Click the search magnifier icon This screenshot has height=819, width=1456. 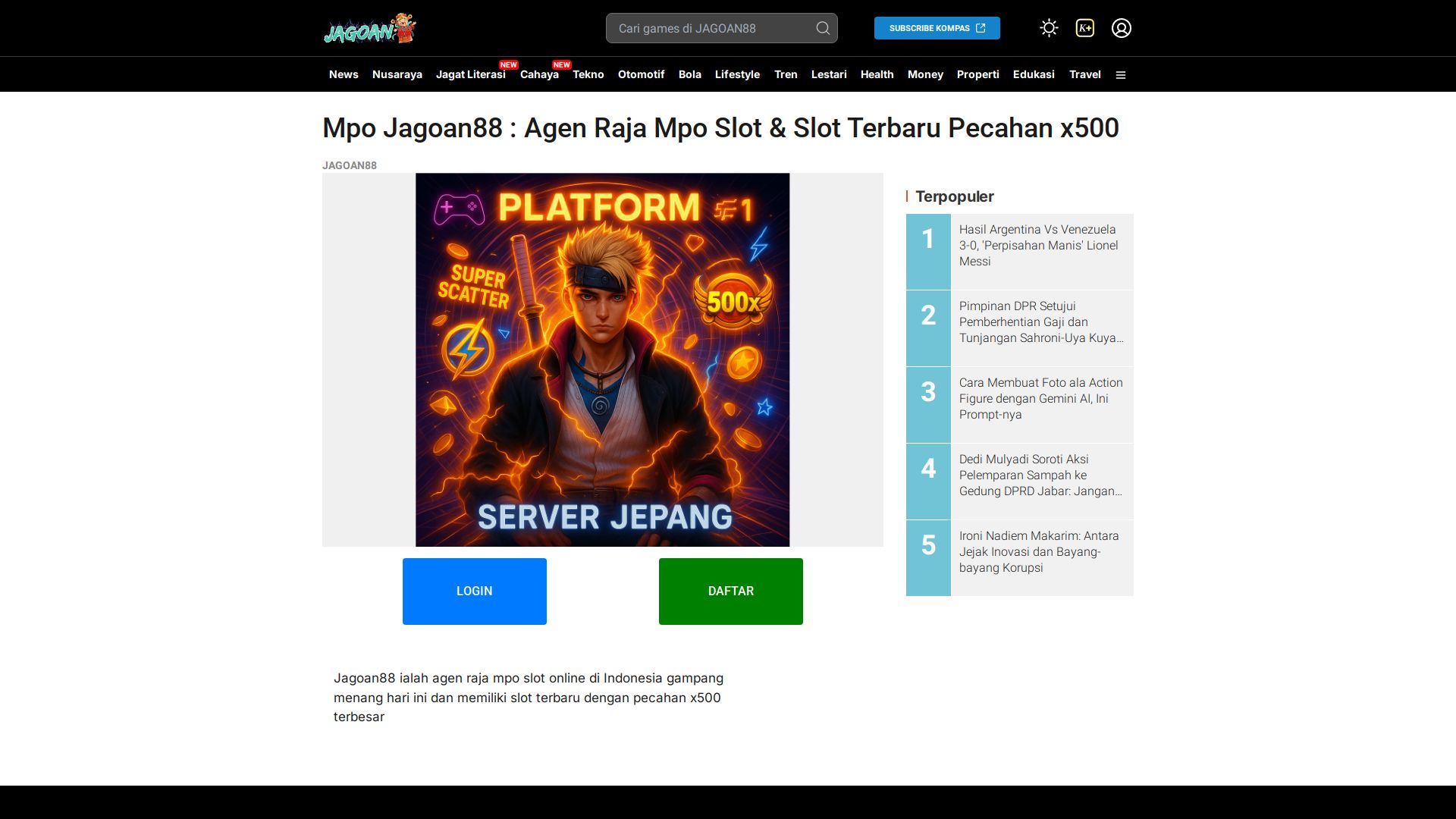click(x=823, y=28)
